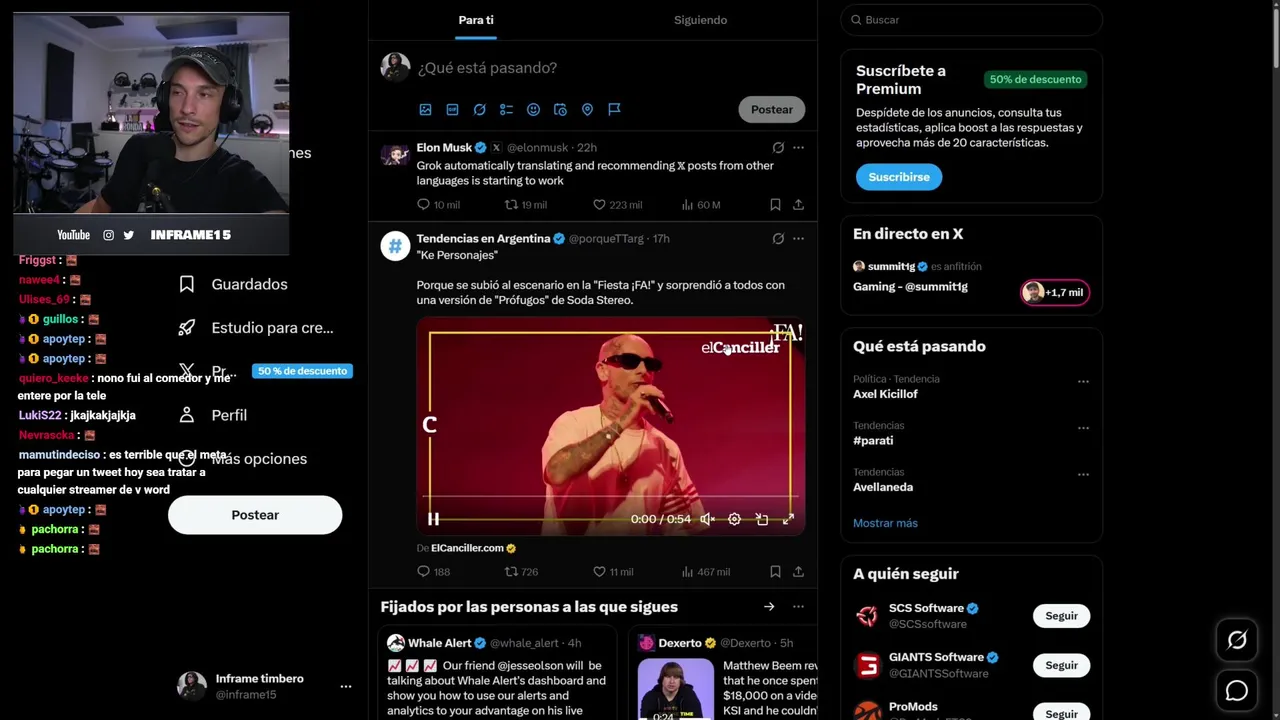Enable picture-in-picture for the video

[x=761, y=519]
